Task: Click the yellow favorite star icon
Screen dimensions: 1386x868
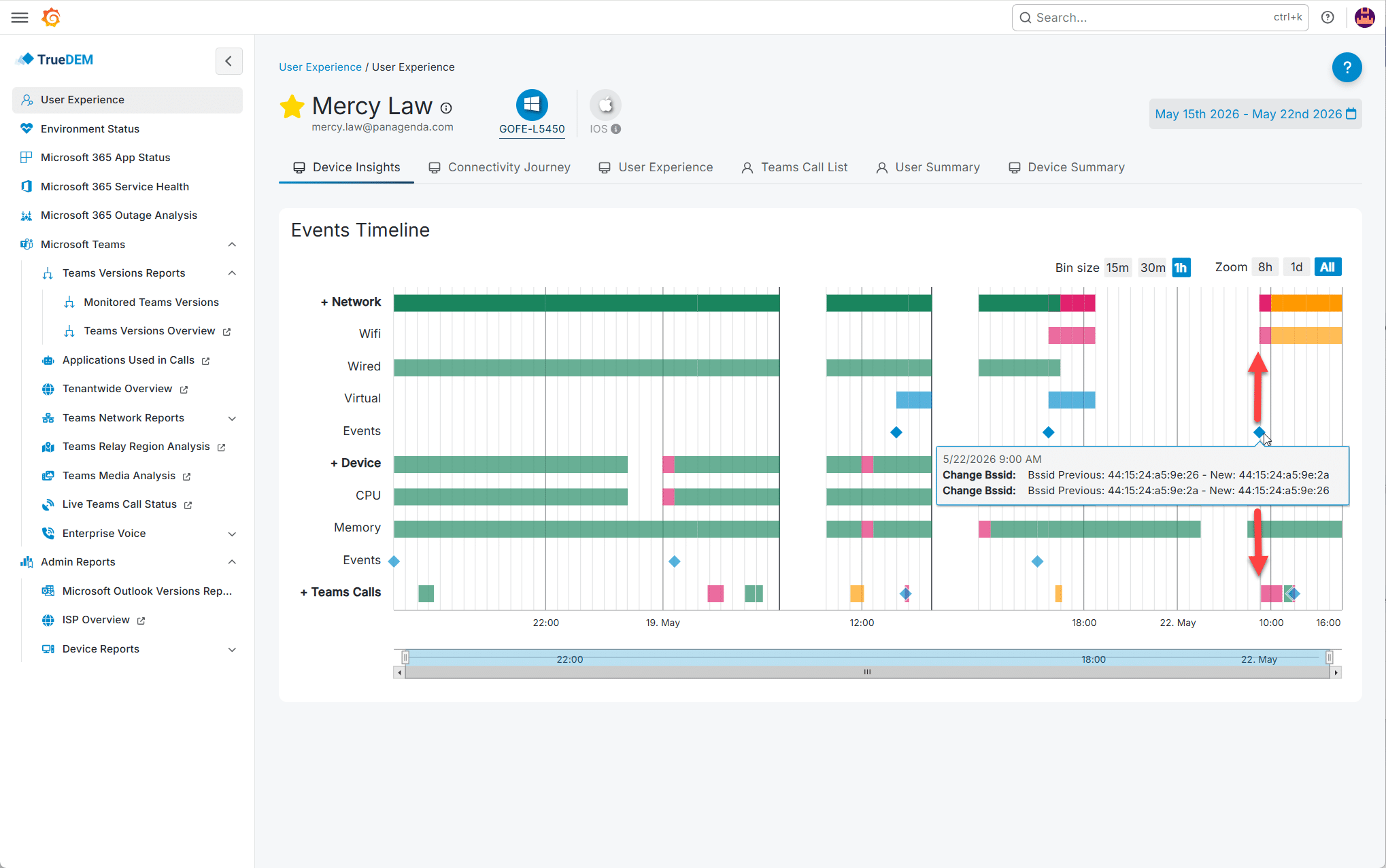Action: click(292, 107)
